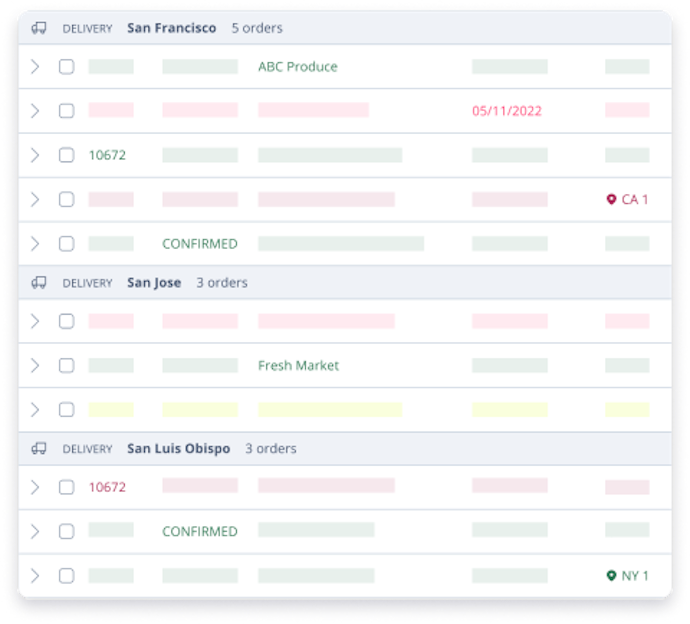Click the San Luis Obispo group header name
690x624 pixels.
click(x=179, y=448)
